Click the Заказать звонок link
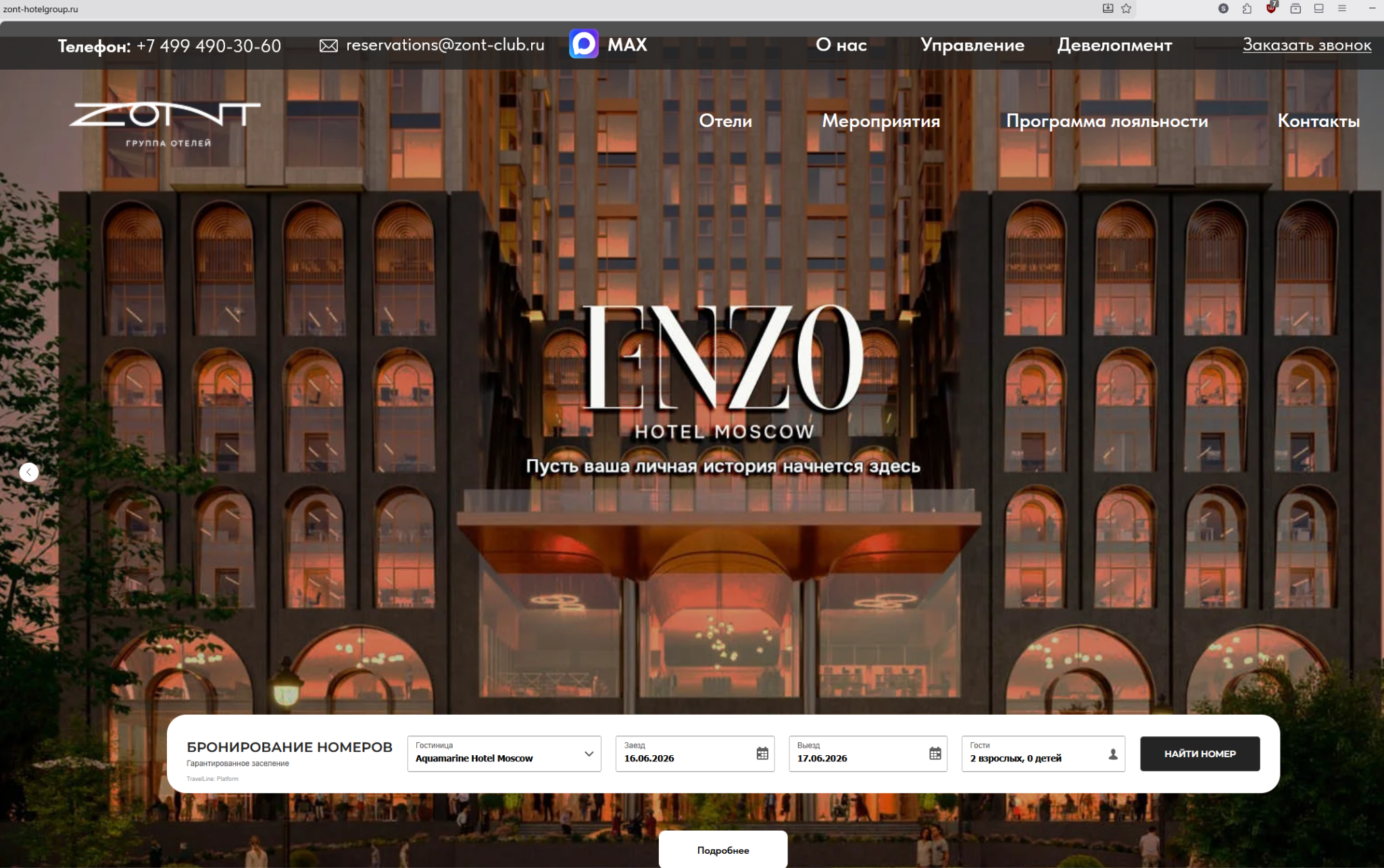1384x868 pixels. pyautogui.click(x=1307, y=45)
